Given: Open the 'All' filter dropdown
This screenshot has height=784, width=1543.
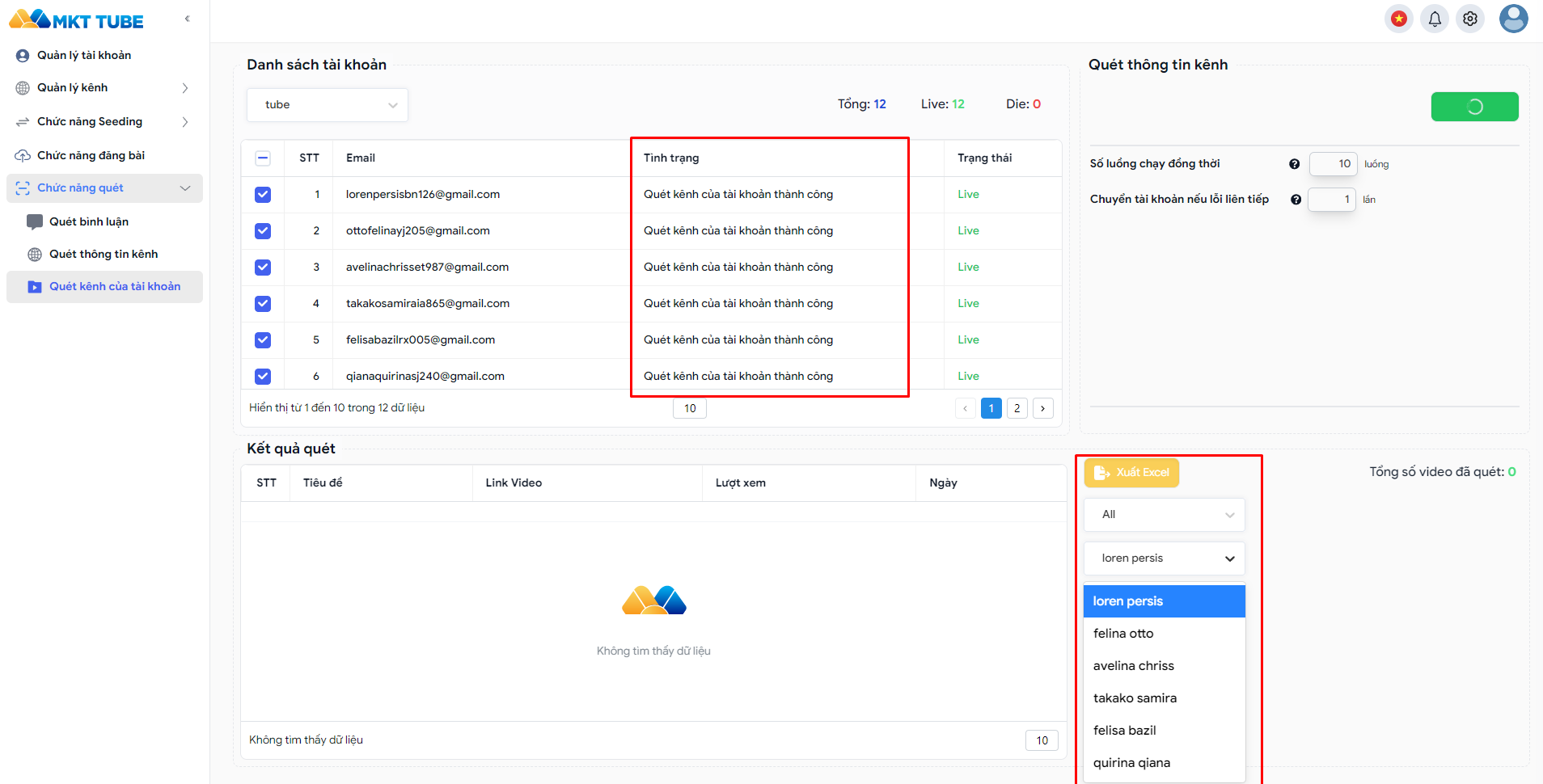Looking at the screenshot, I should [1165, 515].
